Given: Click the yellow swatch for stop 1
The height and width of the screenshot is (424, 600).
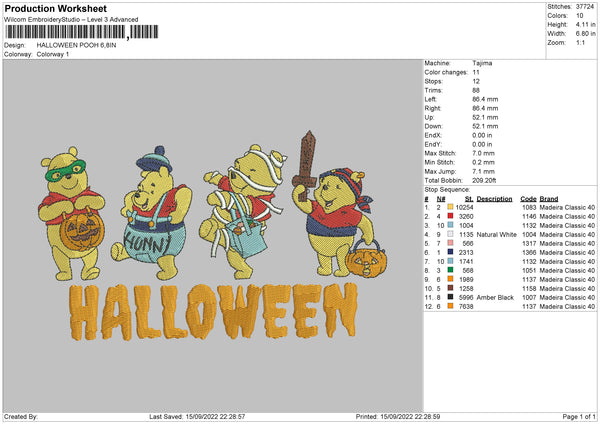Looking at the screenshot, I should click(x=450, y=206).
